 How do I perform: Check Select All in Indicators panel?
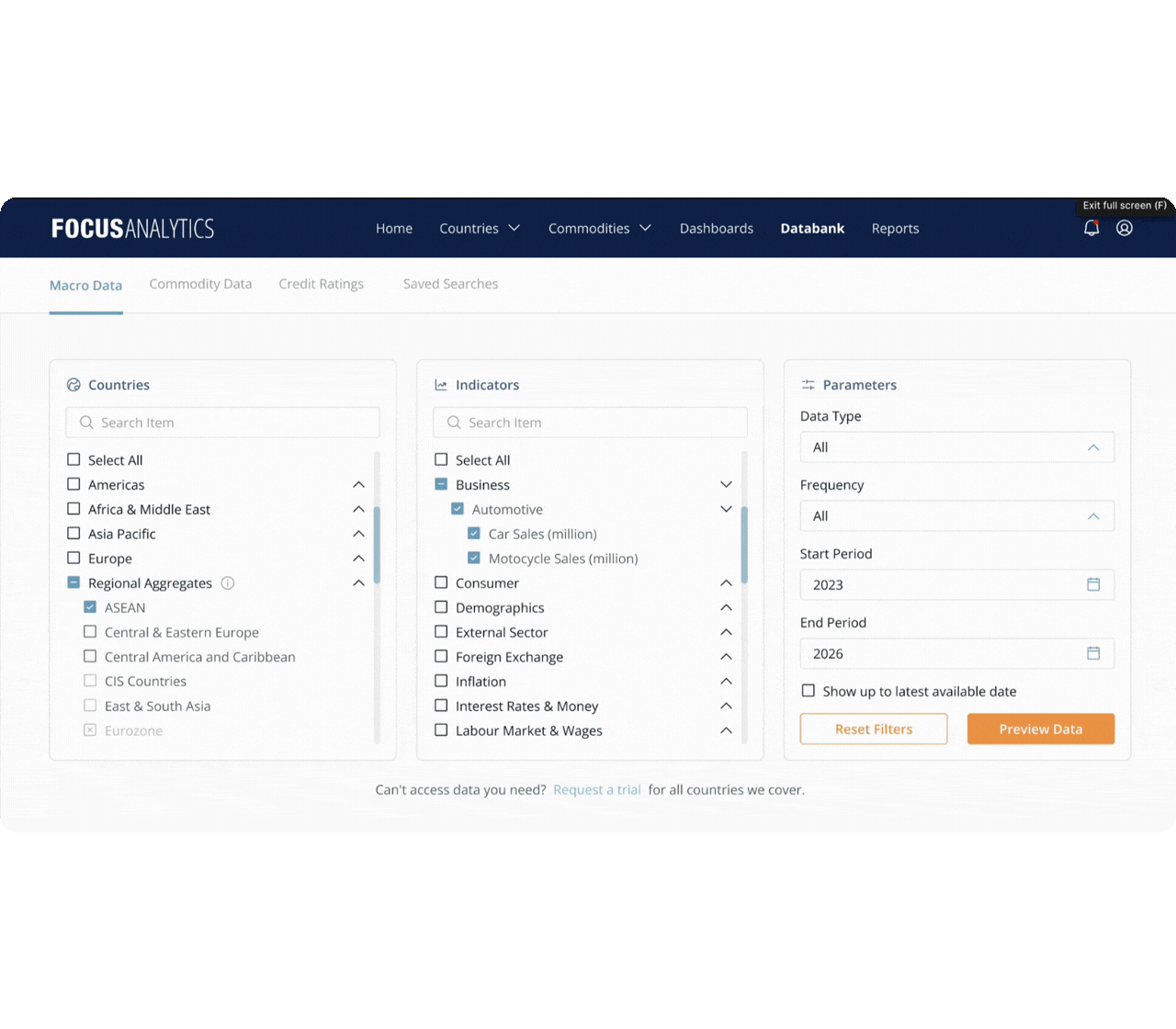441,459
